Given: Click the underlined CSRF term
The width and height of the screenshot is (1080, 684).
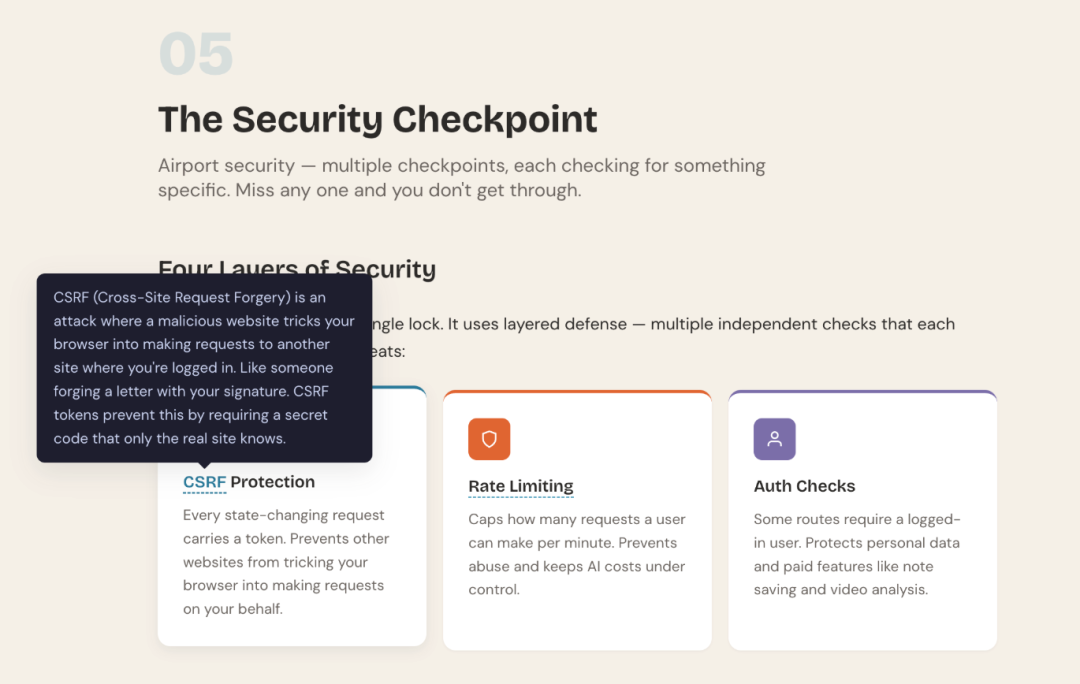Looking at the screenshot, I should [204, 482].
